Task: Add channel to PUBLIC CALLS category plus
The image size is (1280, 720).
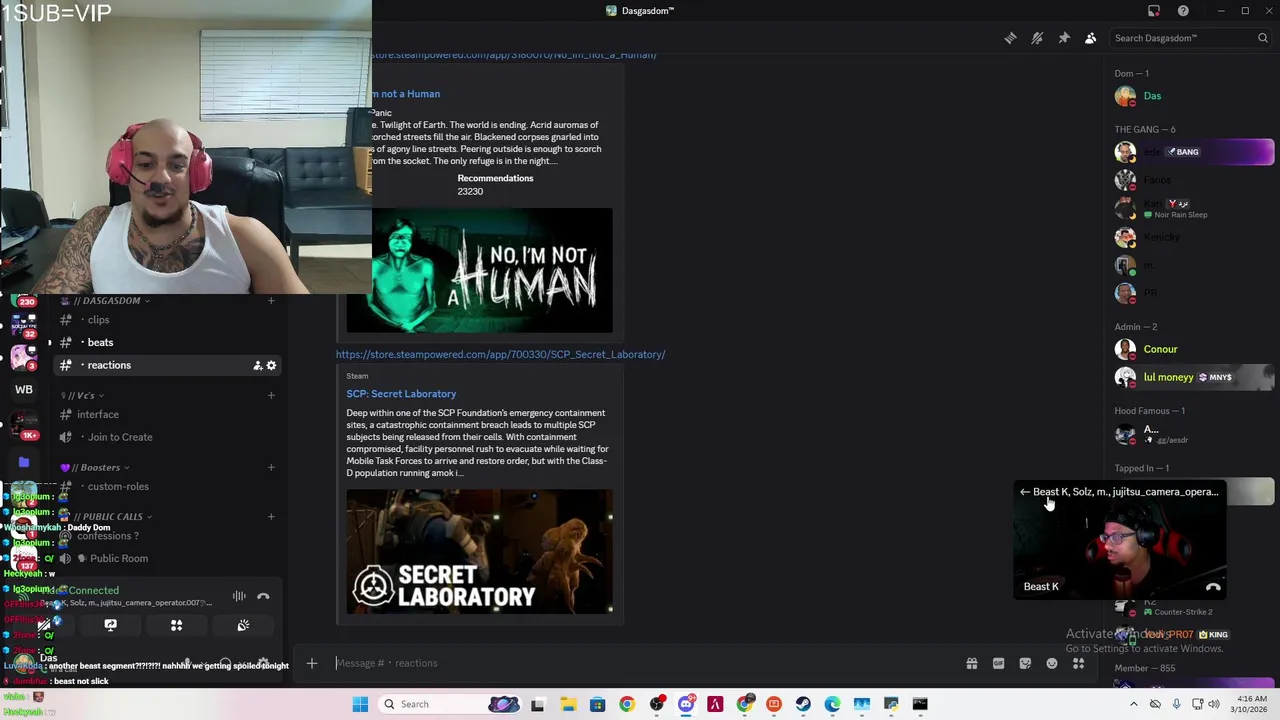Action: [271, 517]
